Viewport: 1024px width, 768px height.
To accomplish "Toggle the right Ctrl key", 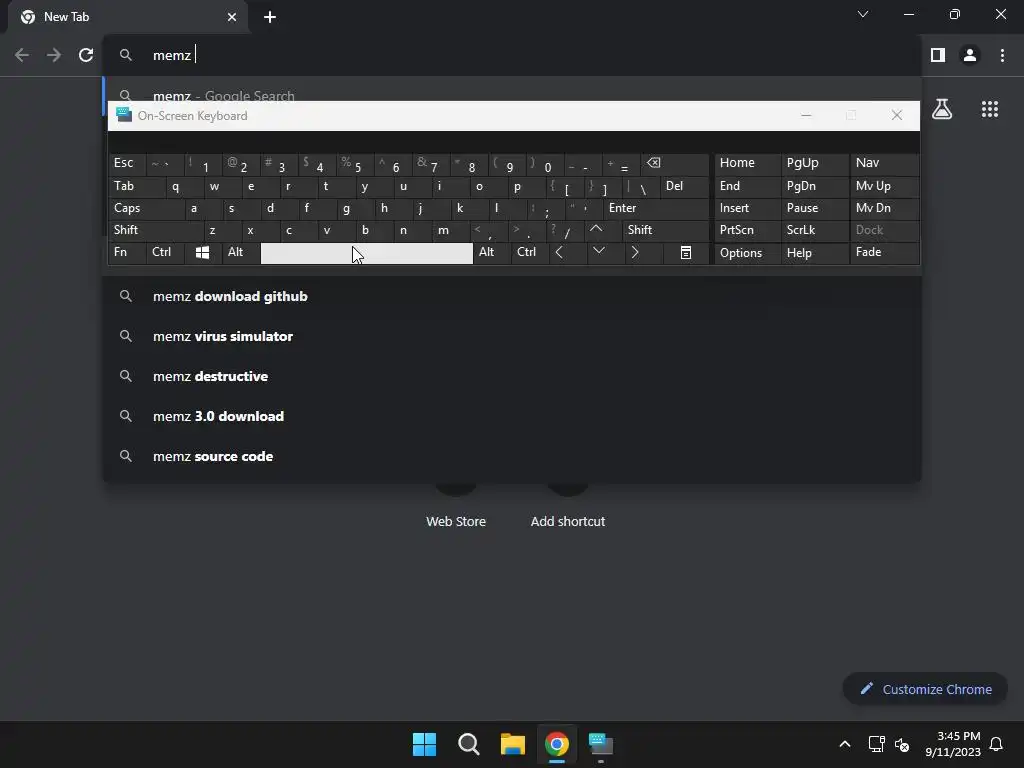I will (x=530, y=252).
